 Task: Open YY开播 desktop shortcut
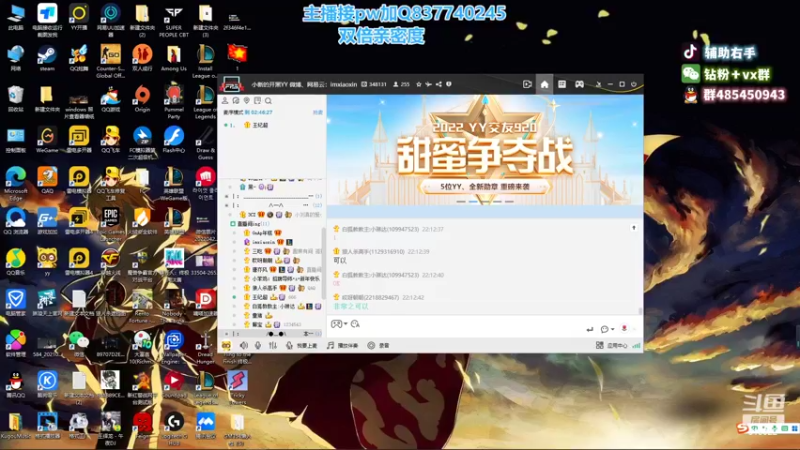tap(79, 17)
